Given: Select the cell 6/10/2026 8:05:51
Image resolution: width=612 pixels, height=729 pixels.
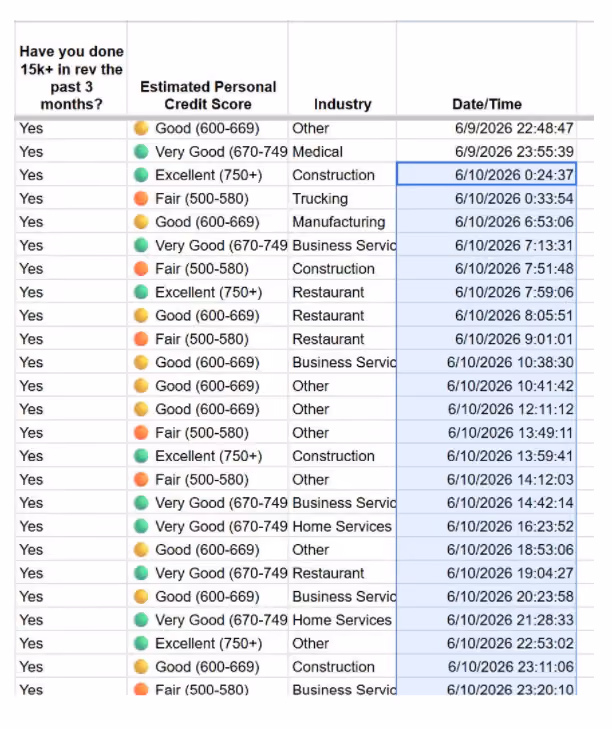Looking at the screenshot, I should pyautogui.click(x=486, y=315).
